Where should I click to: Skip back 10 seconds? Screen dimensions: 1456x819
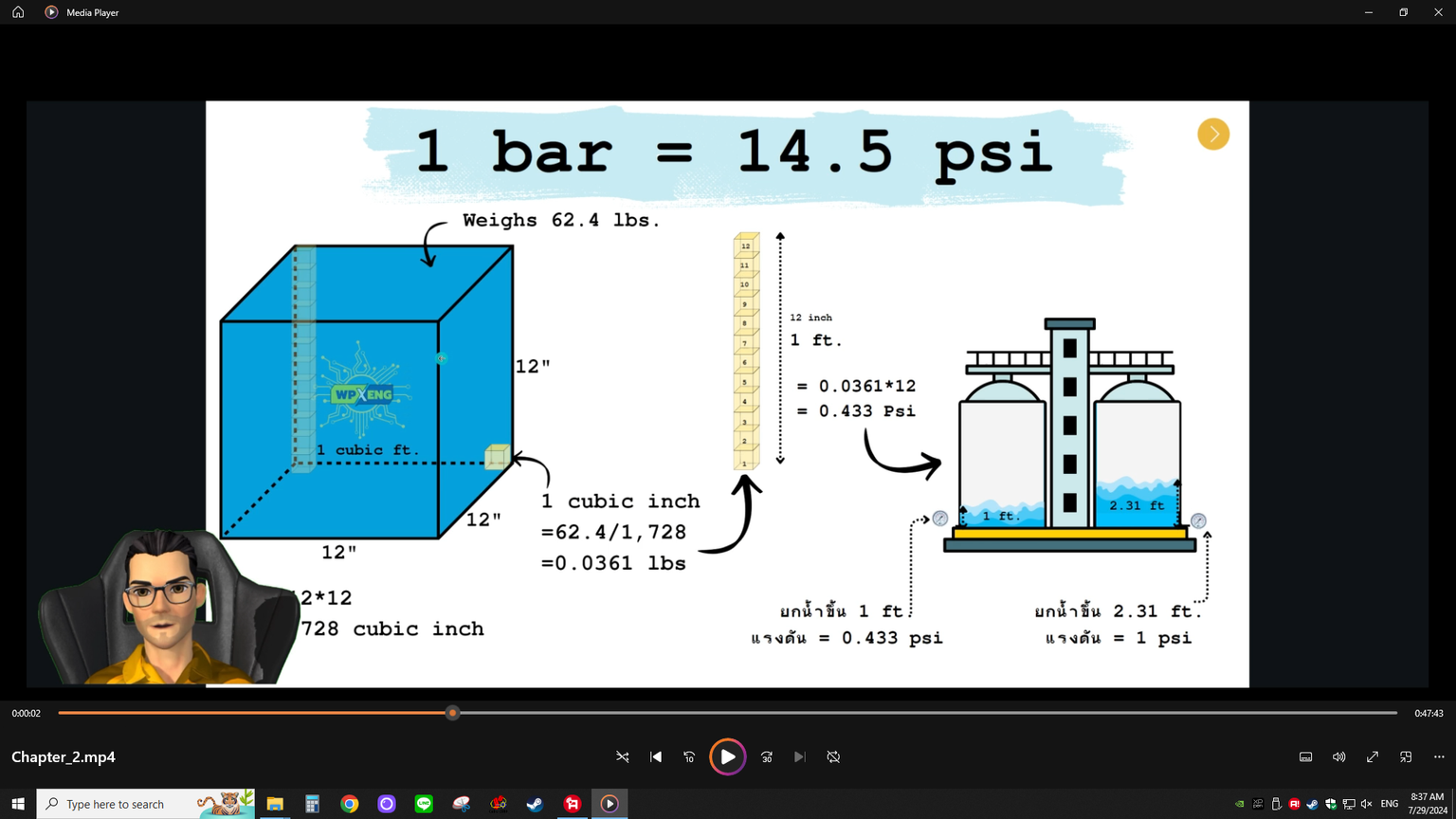click(689, 757)
